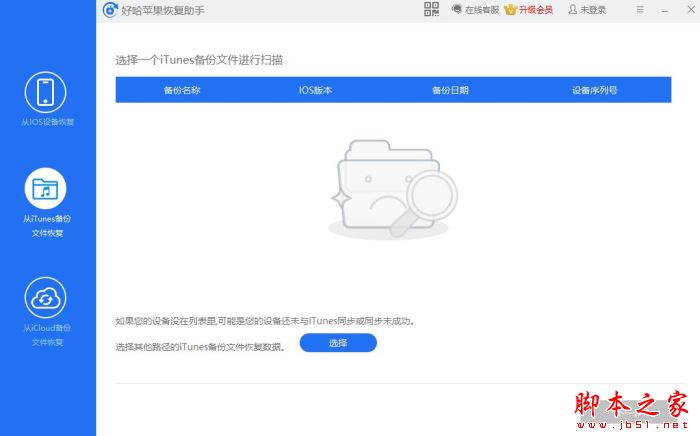700x436 pixels.
Task: Click the 选择其他路径的iTunes备份文件恢复数据 text
Action: tap(200, 347)
